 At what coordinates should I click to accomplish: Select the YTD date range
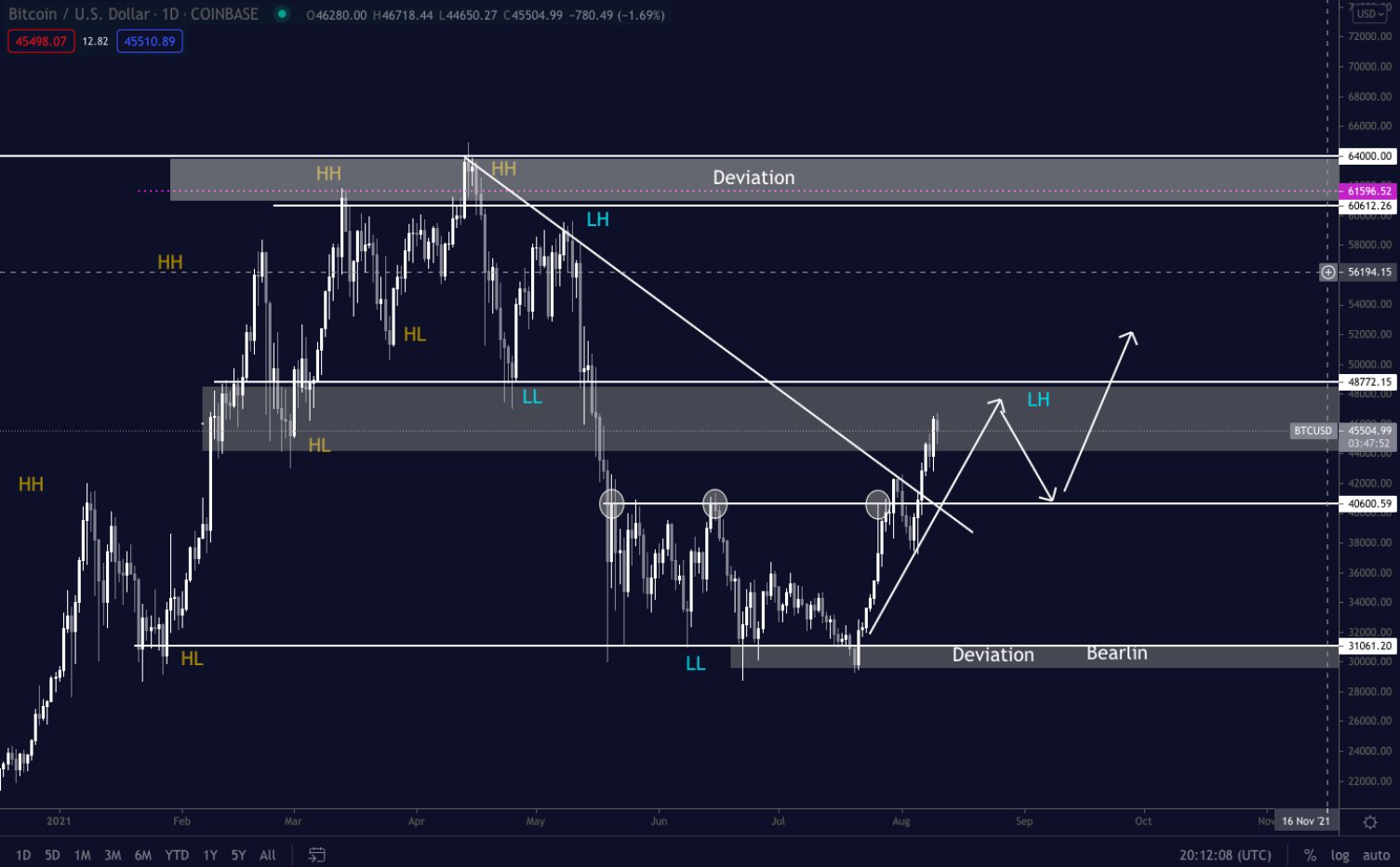coord(177,855)
